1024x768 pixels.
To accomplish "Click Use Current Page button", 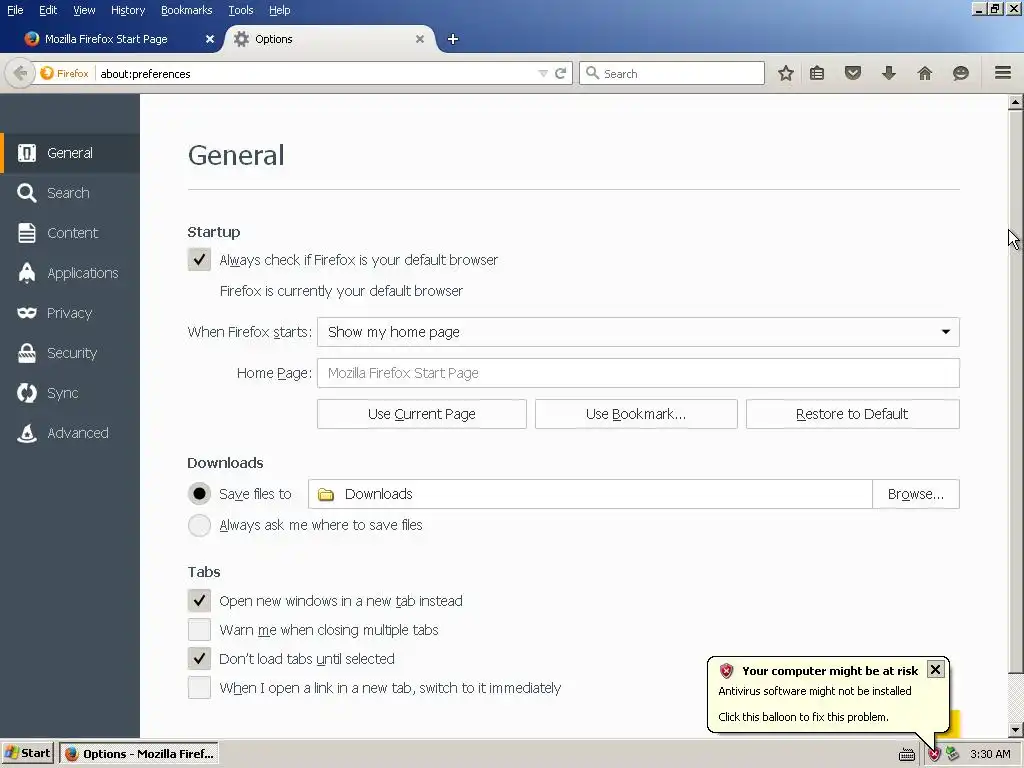I will click(422, 414).
